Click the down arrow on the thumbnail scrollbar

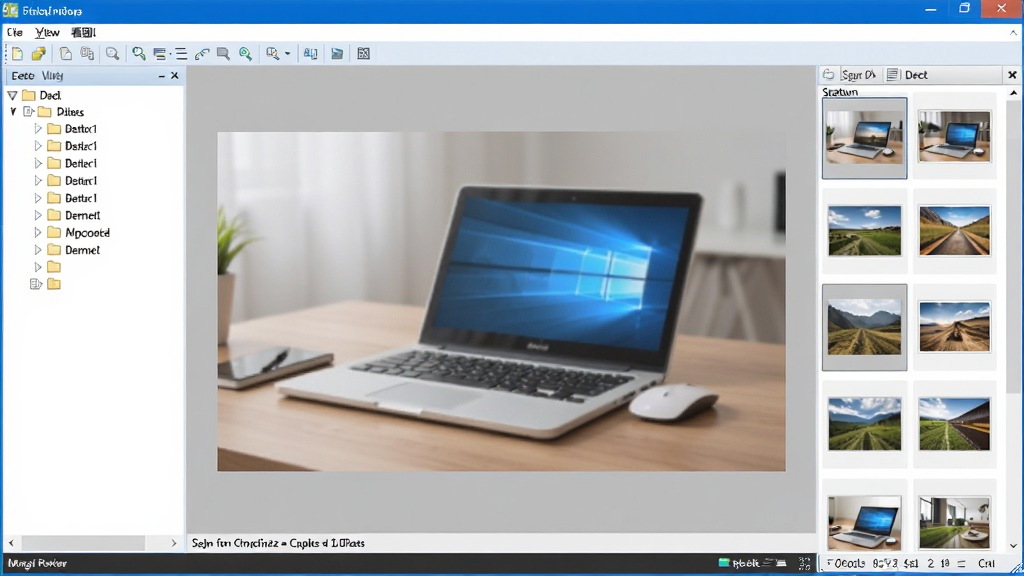1014,546
